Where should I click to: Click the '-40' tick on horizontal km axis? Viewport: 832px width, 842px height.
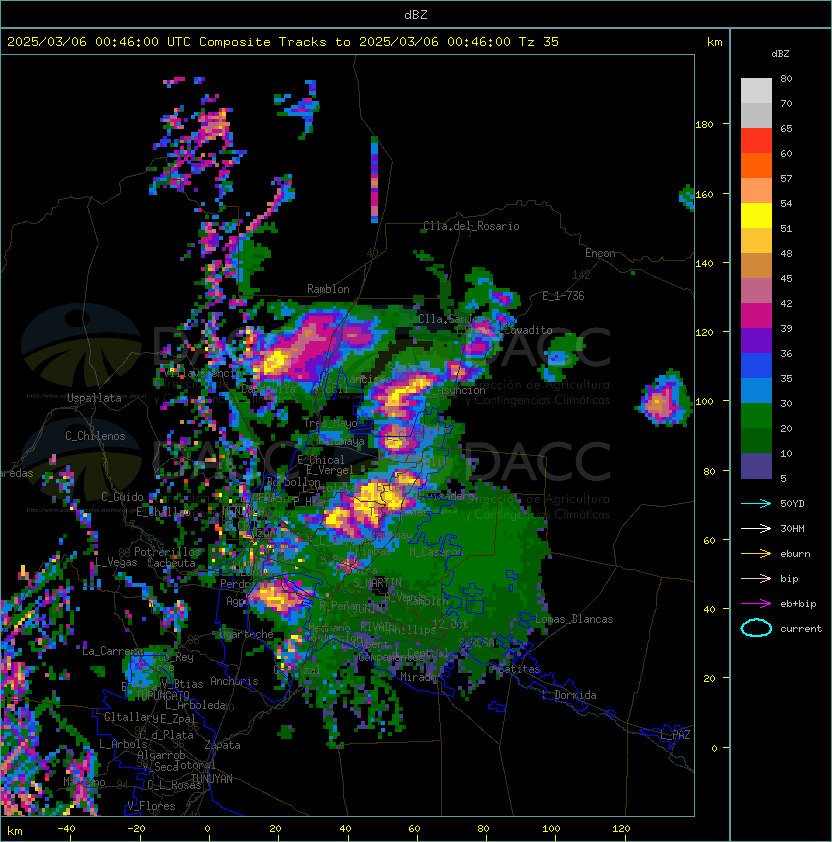67,829
